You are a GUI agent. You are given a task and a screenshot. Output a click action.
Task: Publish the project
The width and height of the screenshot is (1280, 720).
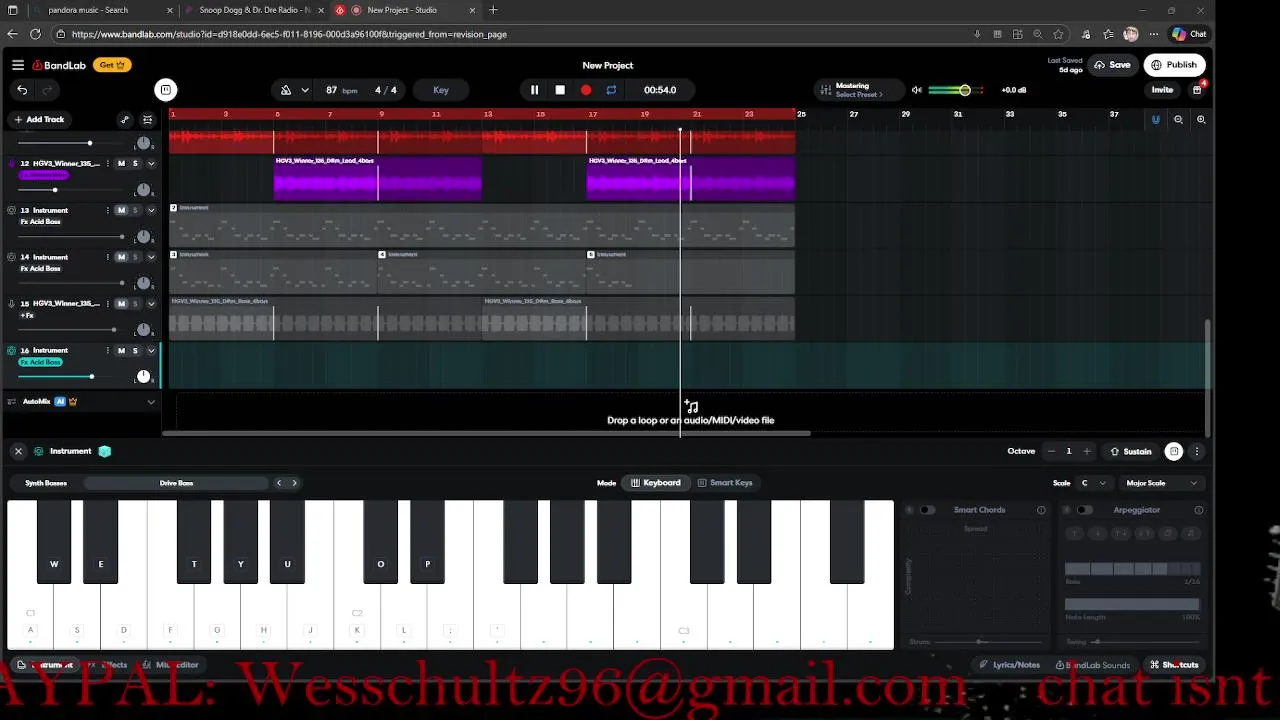tap(1175, 65)
